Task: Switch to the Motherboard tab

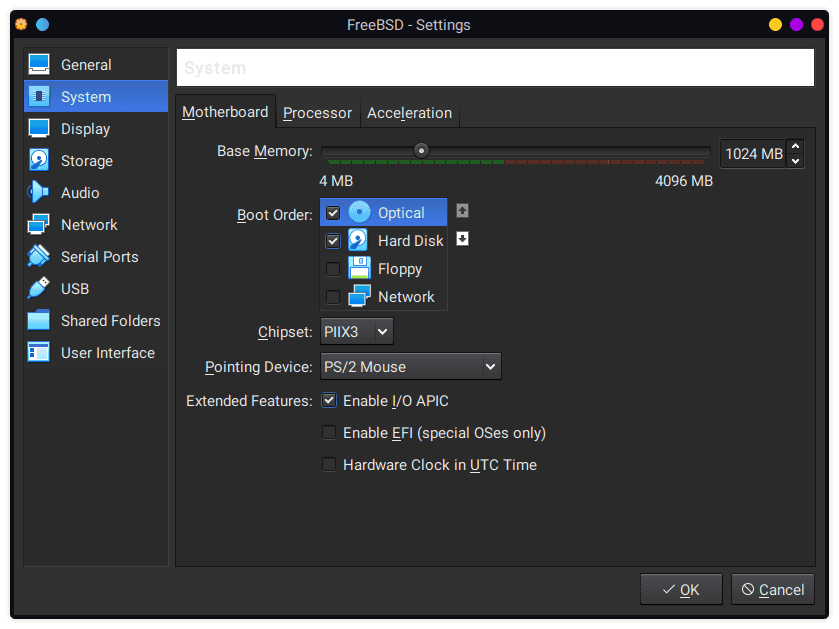Action: click(225, 112)
